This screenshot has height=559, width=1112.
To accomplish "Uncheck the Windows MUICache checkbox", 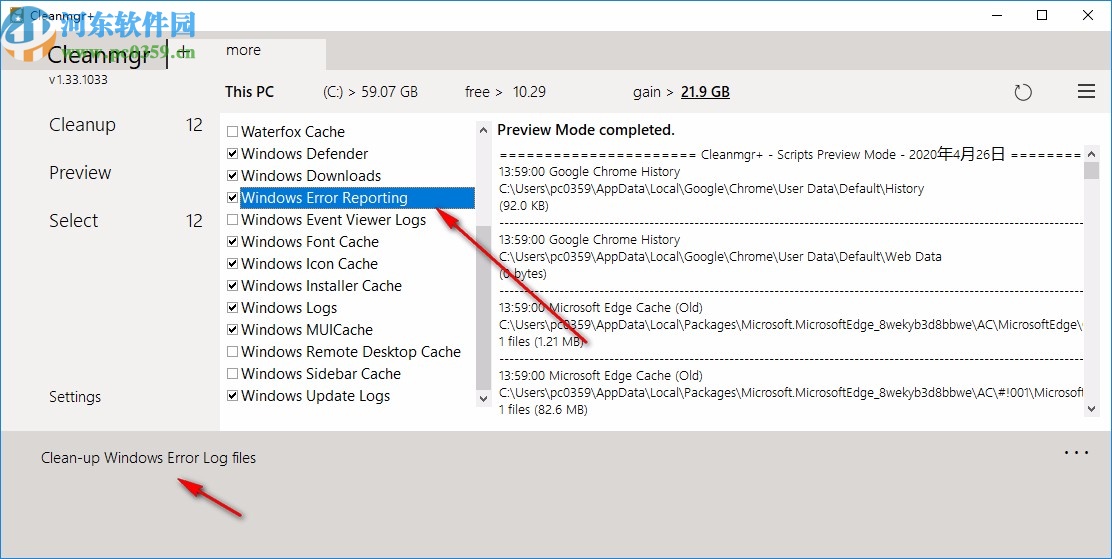I will [233, 330].
